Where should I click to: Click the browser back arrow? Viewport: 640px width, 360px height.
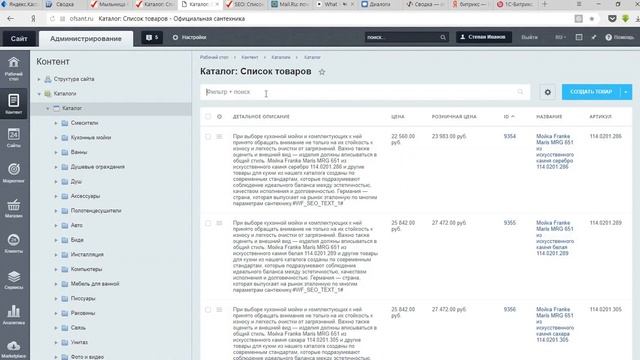pos(10,19)
